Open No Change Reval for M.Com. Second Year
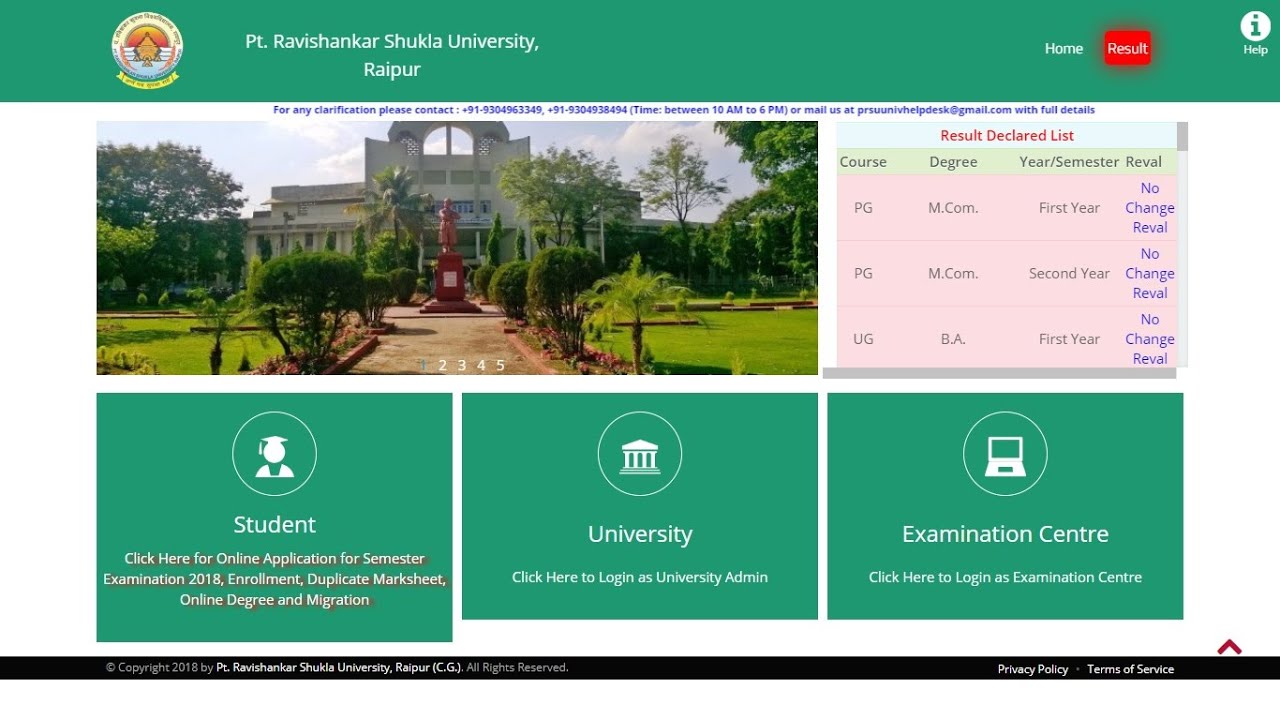The image size is (1280, 720). tap(1150, 273)
